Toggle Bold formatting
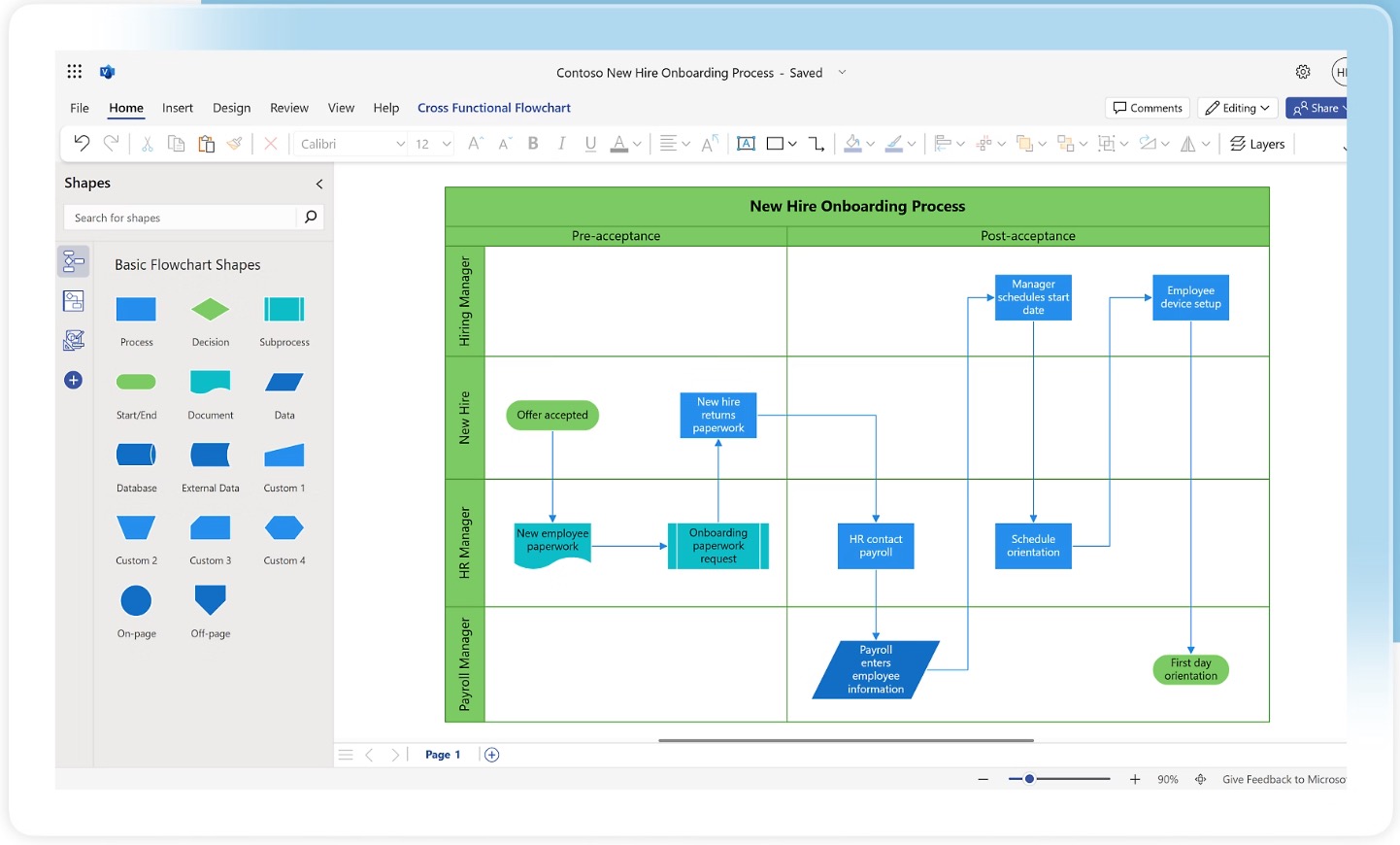 click(x=533, y=144)
